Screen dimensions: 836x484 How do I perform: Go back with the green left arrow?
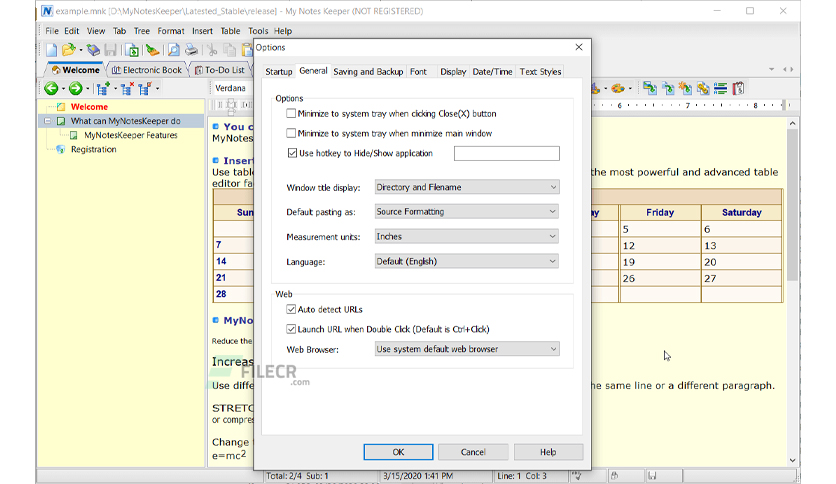[51, 88]
